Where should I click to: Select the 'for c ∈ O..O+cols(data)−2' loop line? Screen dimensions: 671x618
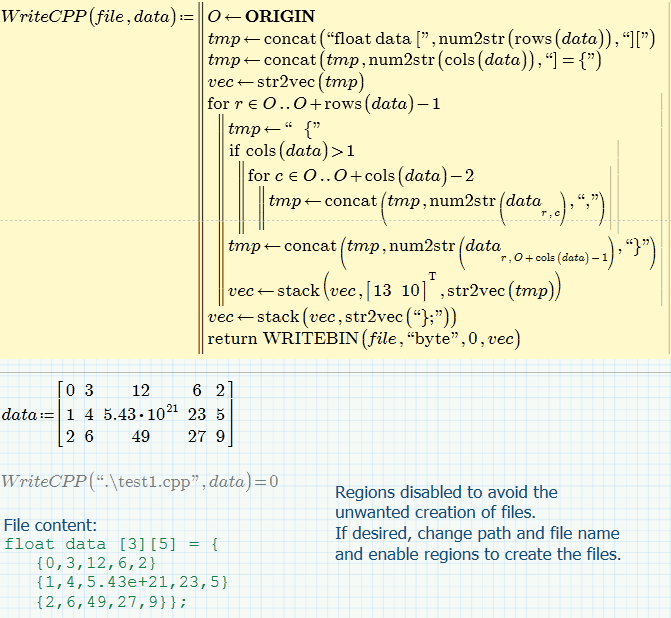pyautogui.click(x=361, y=175)
